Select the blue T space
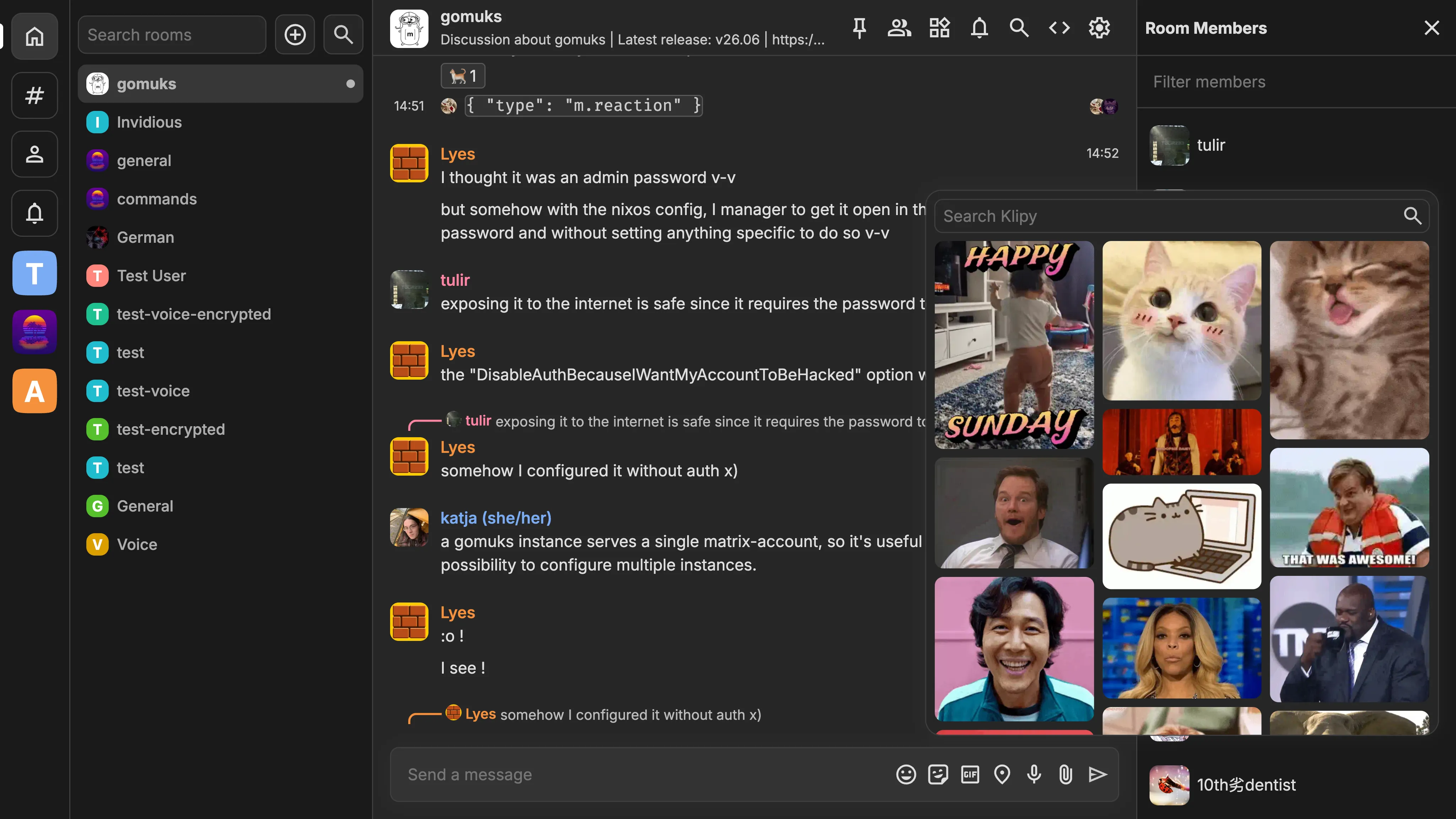 pyautogui.click(x=34, y=273)
